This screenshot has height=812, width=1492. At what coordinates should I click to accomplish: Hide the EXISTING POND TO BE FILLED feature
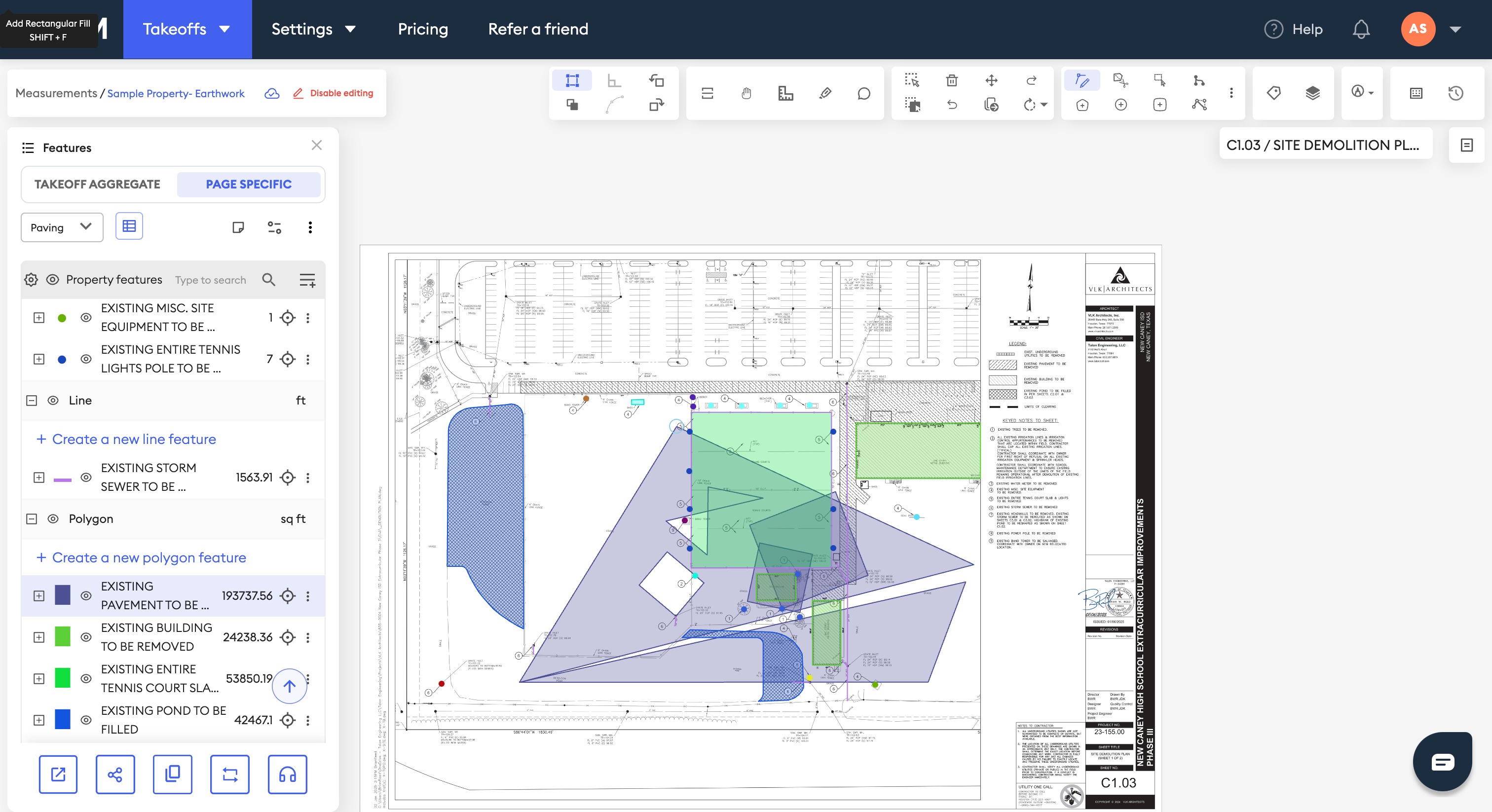[86, 720]
